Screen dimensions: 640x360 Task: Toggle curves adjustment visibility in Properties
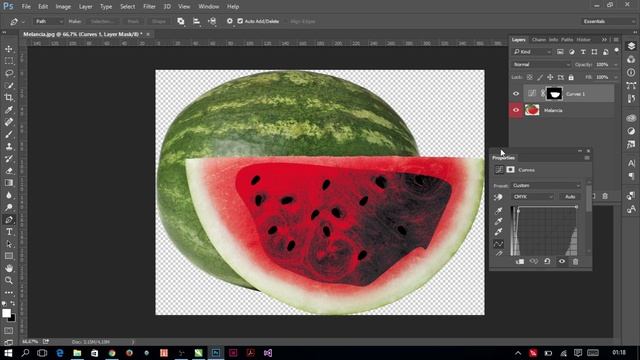point(562,261)
